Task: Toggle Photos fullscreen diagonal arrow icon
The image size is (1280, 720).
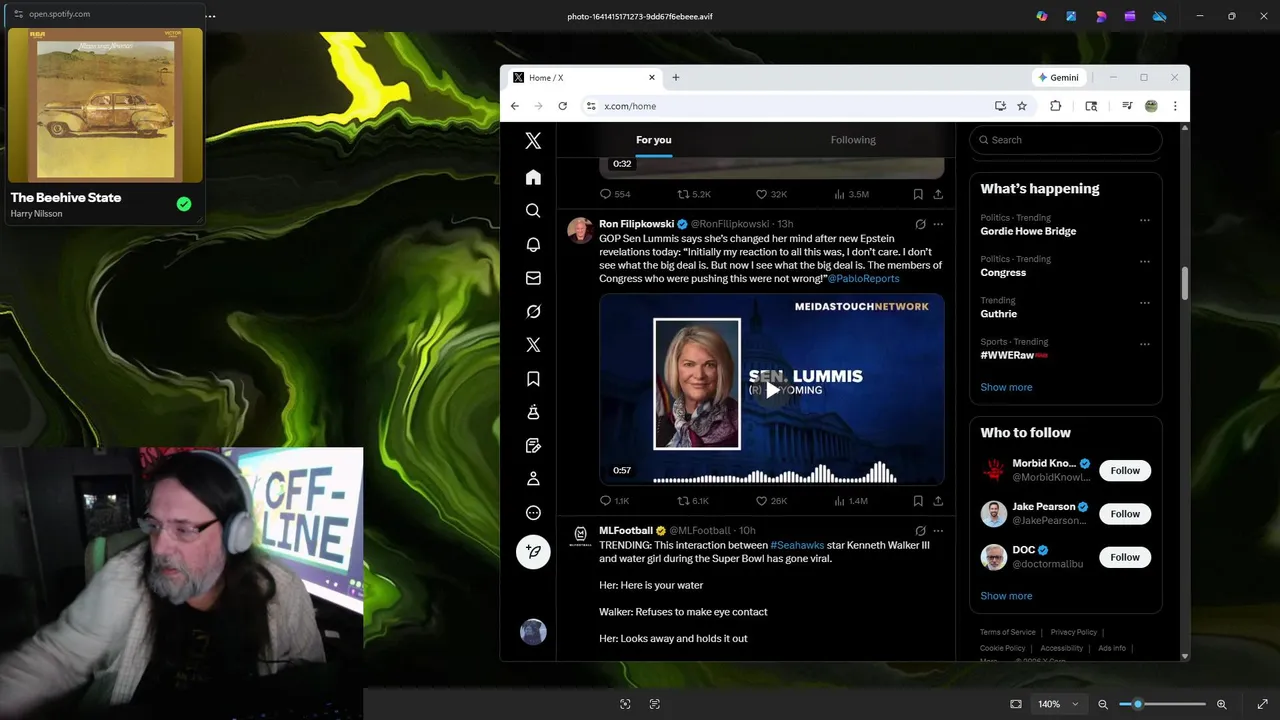Action: 1262,704
